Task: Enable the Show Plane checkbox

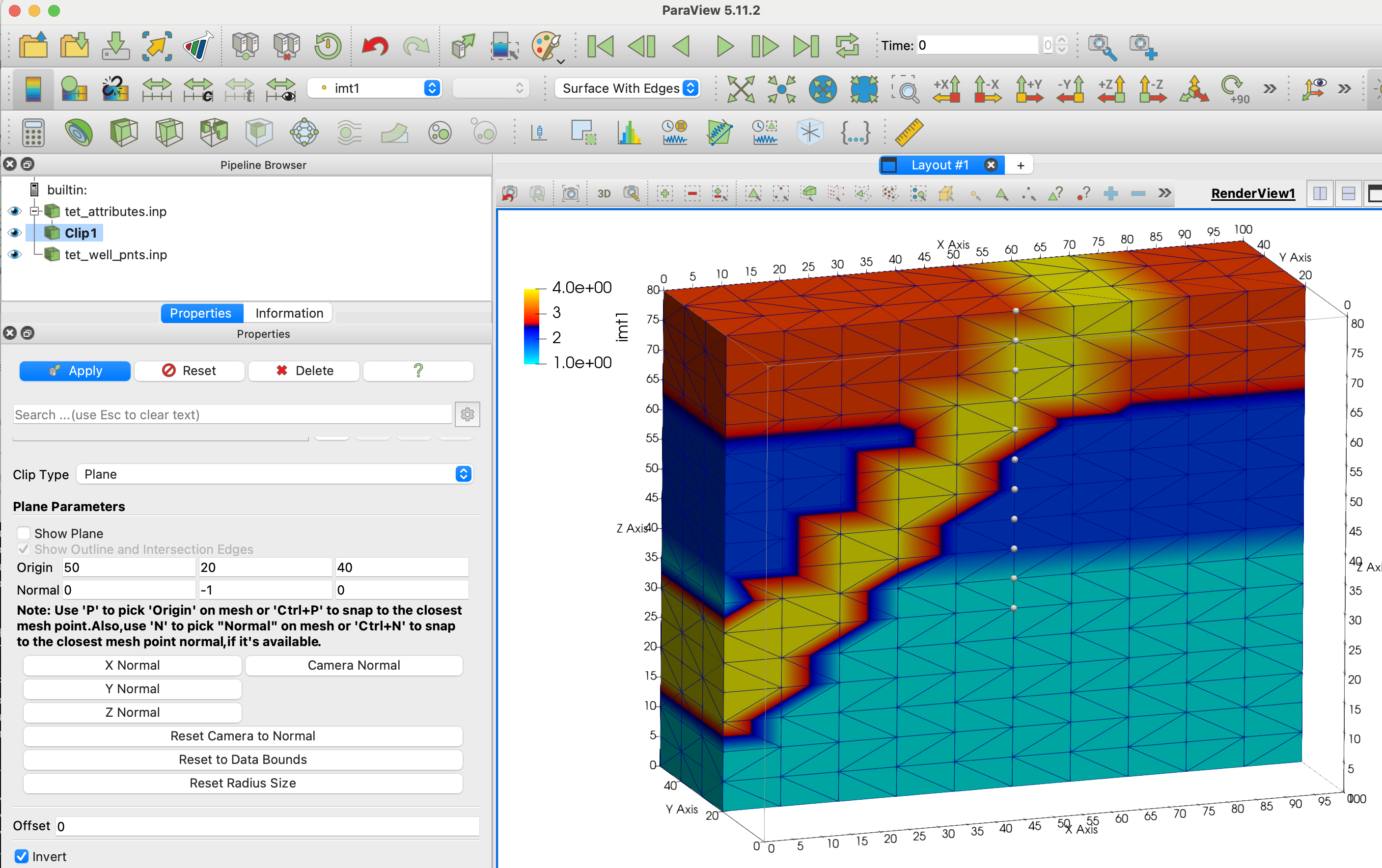Action: (x=24, y=533)
